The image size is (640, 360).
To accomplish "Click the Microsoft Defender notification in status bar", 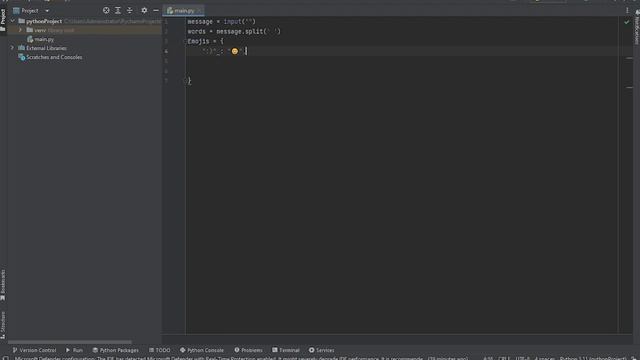I will pos(242,358).
